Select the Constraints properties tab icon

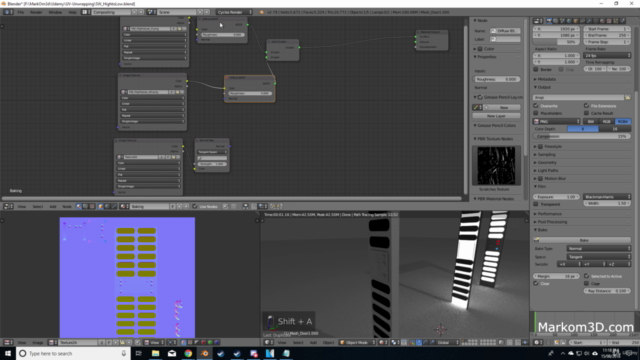(582, 21)
